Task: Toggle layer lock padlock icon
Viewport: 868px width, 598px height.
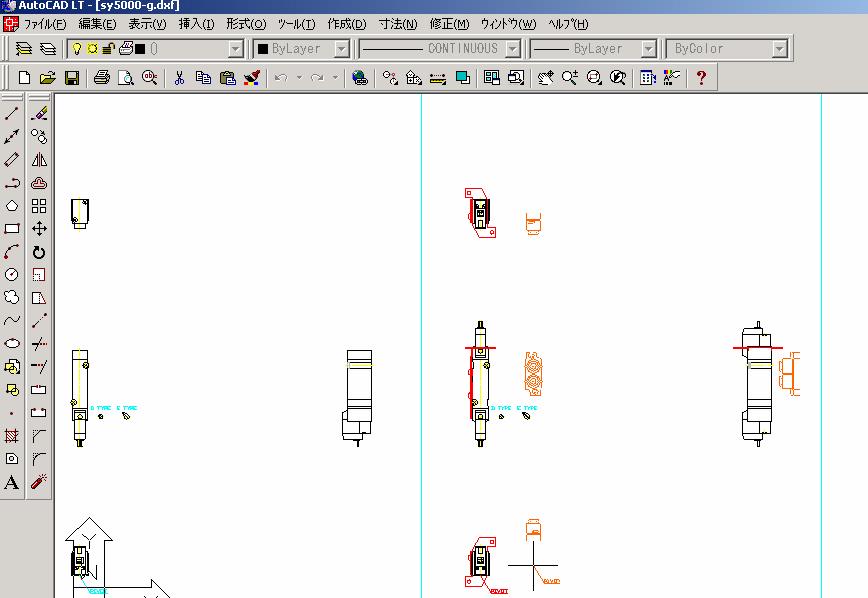Action: click(108, 48)
